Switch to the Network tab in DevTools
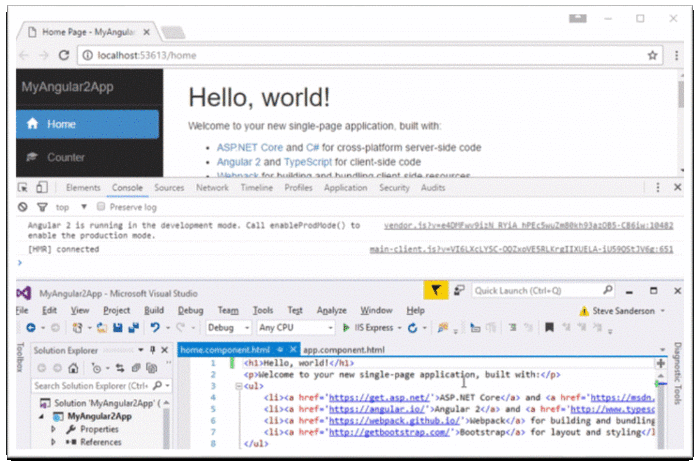 coord(212,188)
